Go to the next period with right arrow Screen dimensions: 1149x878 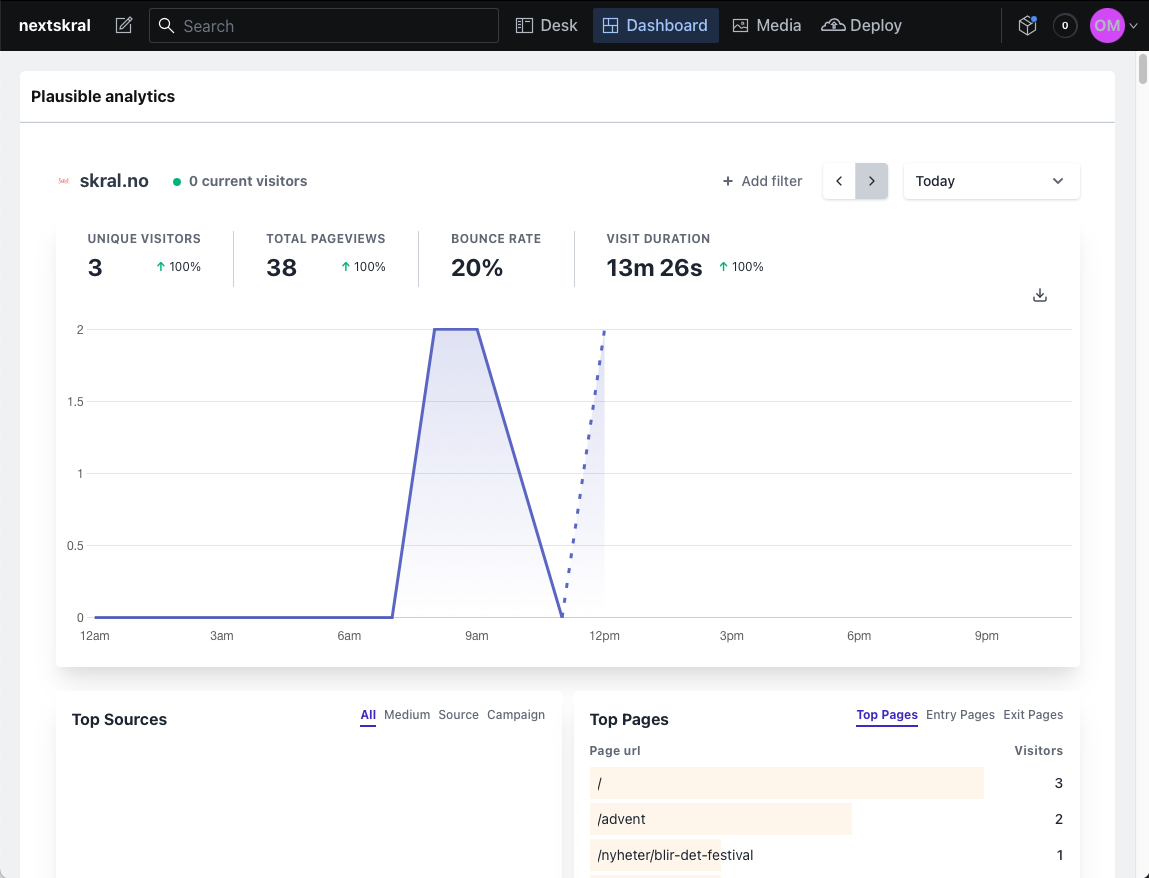871,181
